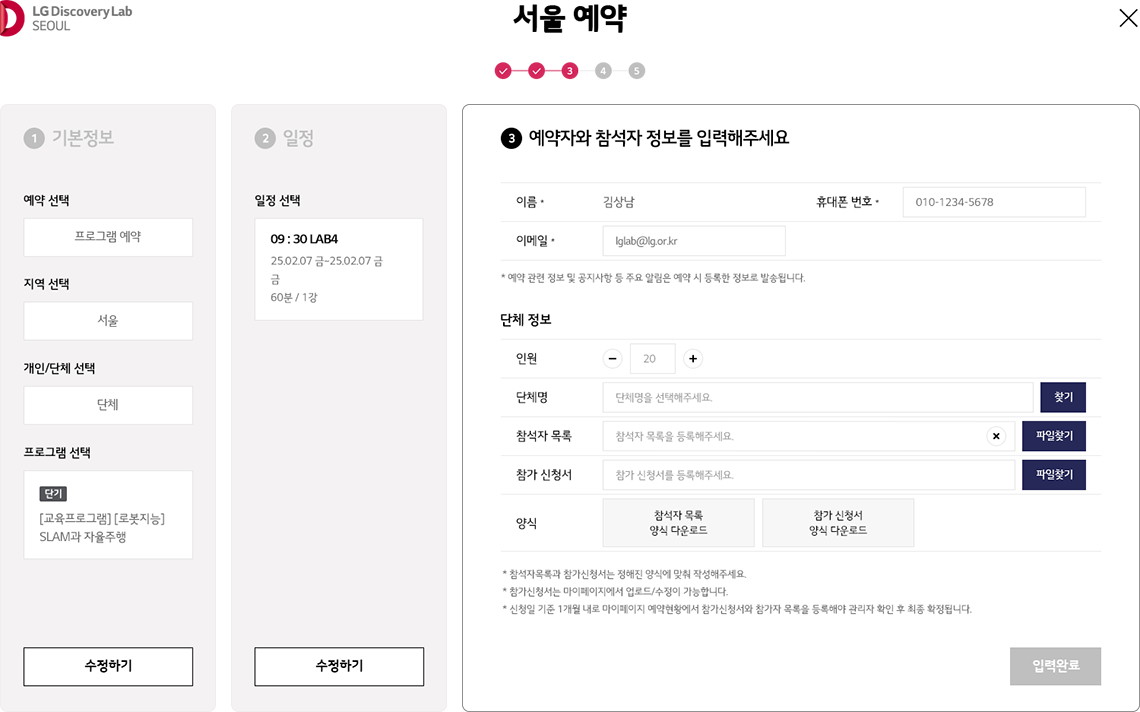The height and width of the screenshot is (712, 1140).
Task: Download the 참가 신청서 template form
Action: pos(838,522)
